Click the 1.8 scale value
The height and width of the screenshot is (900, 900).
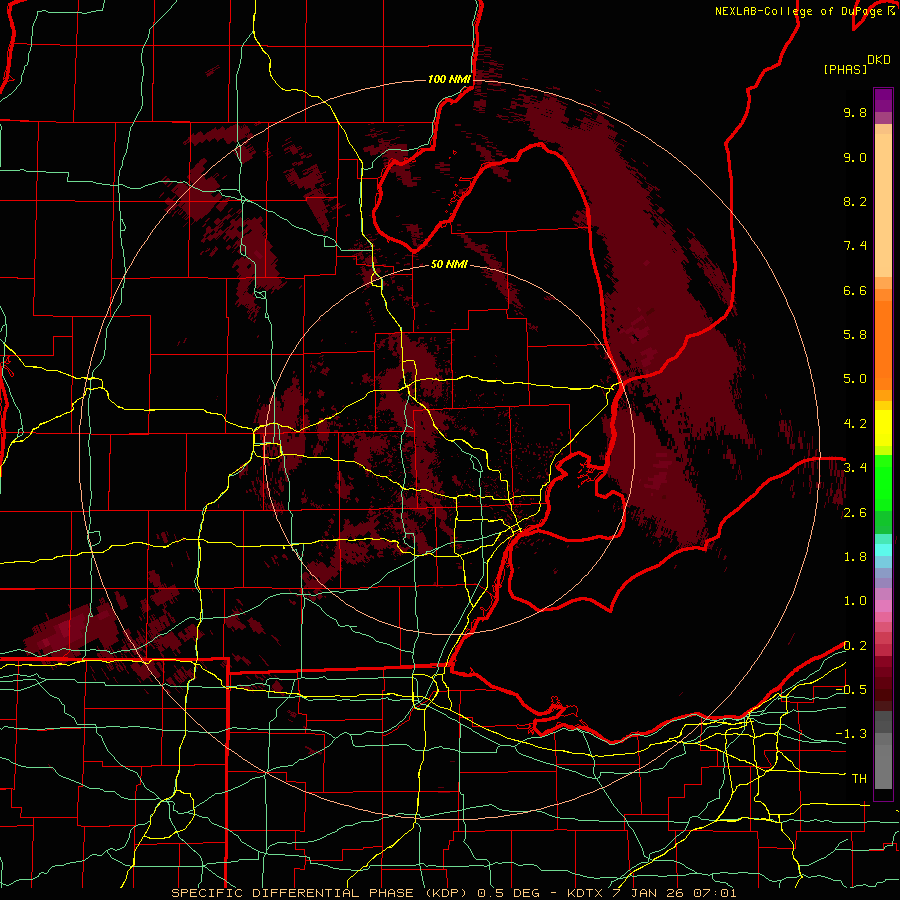(x=855, y=557)
